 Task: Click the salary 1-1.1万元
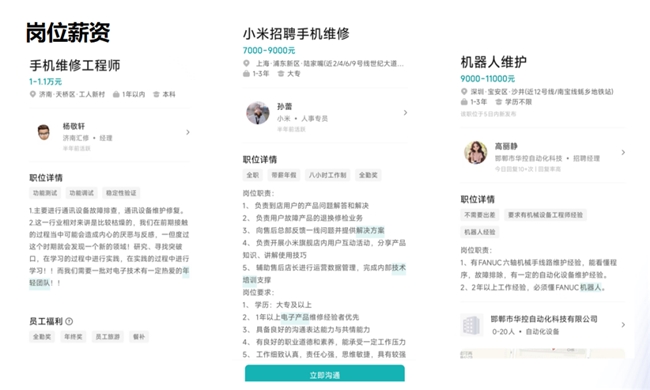[45, 82]
